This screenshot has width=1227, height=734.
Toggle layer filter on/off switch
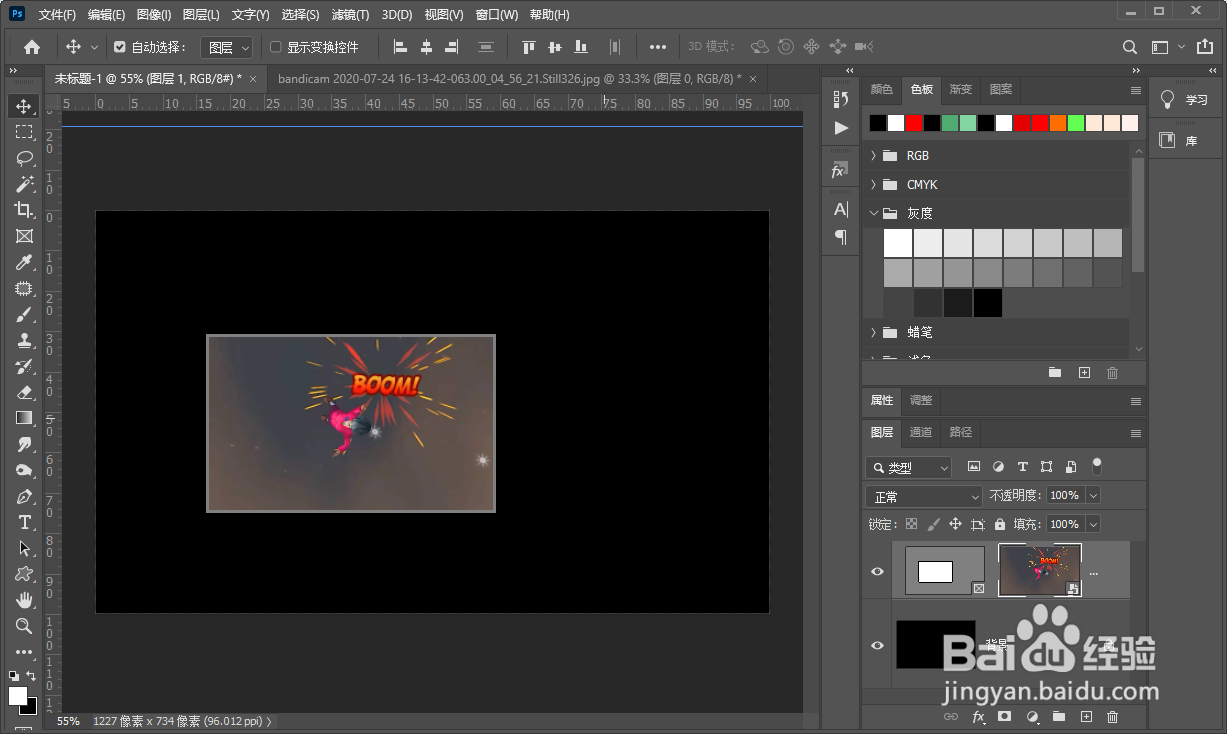point(1097,465)
